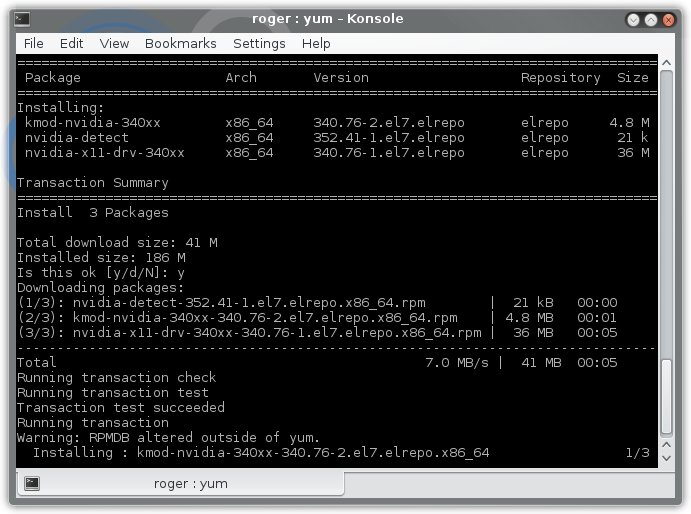Click size '36 M' in table

point(633,153)
